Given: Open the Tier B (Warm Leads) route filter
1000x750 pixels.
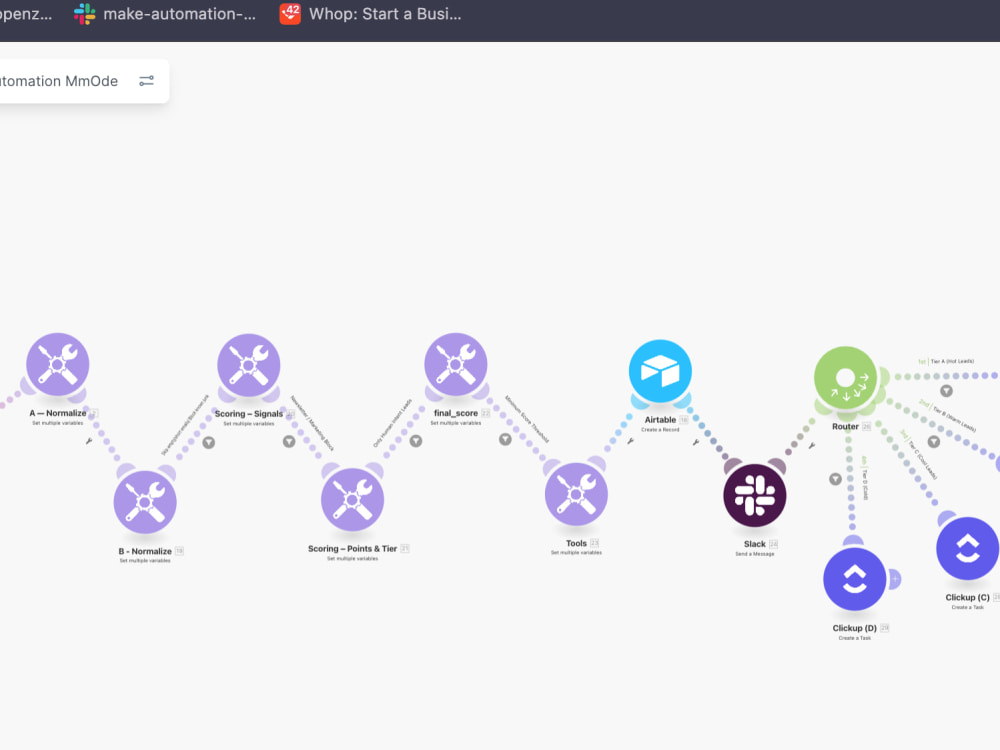Looking at the screenshot, I should pyautogui.click(x=934, y=441).
